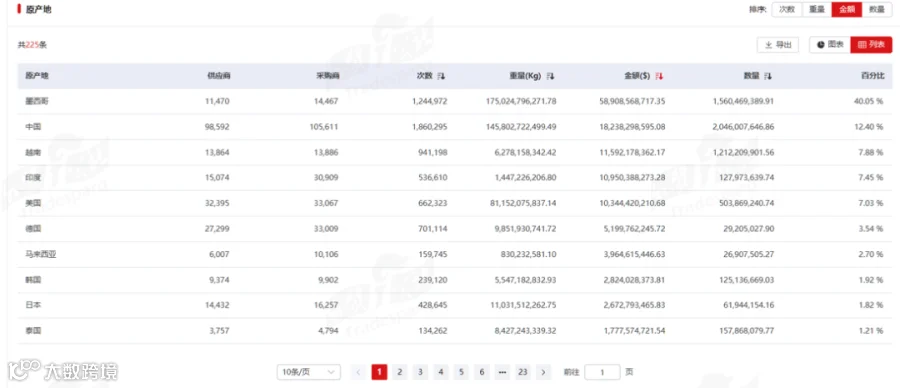Screen dimensions: 900x388
Task: Select the 越南 row name
Action: coord(33,152)
